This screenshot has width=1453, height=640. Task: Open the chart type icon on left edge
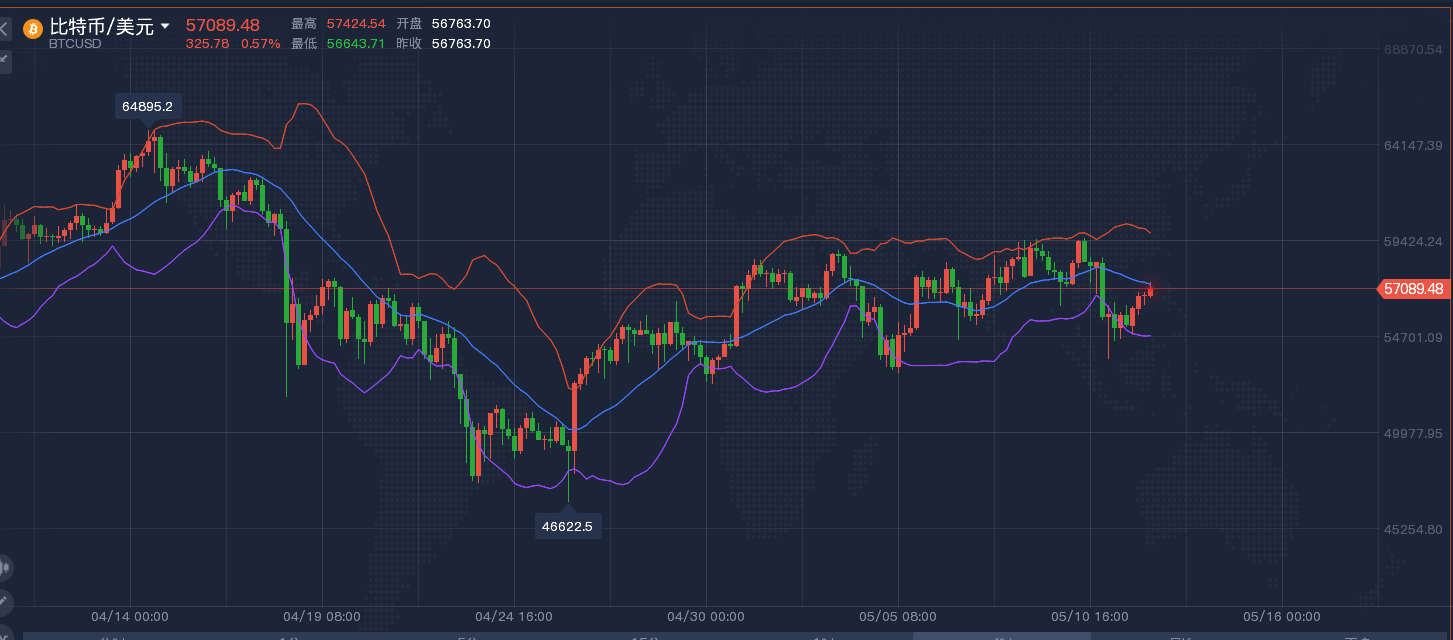click(4, 567)
